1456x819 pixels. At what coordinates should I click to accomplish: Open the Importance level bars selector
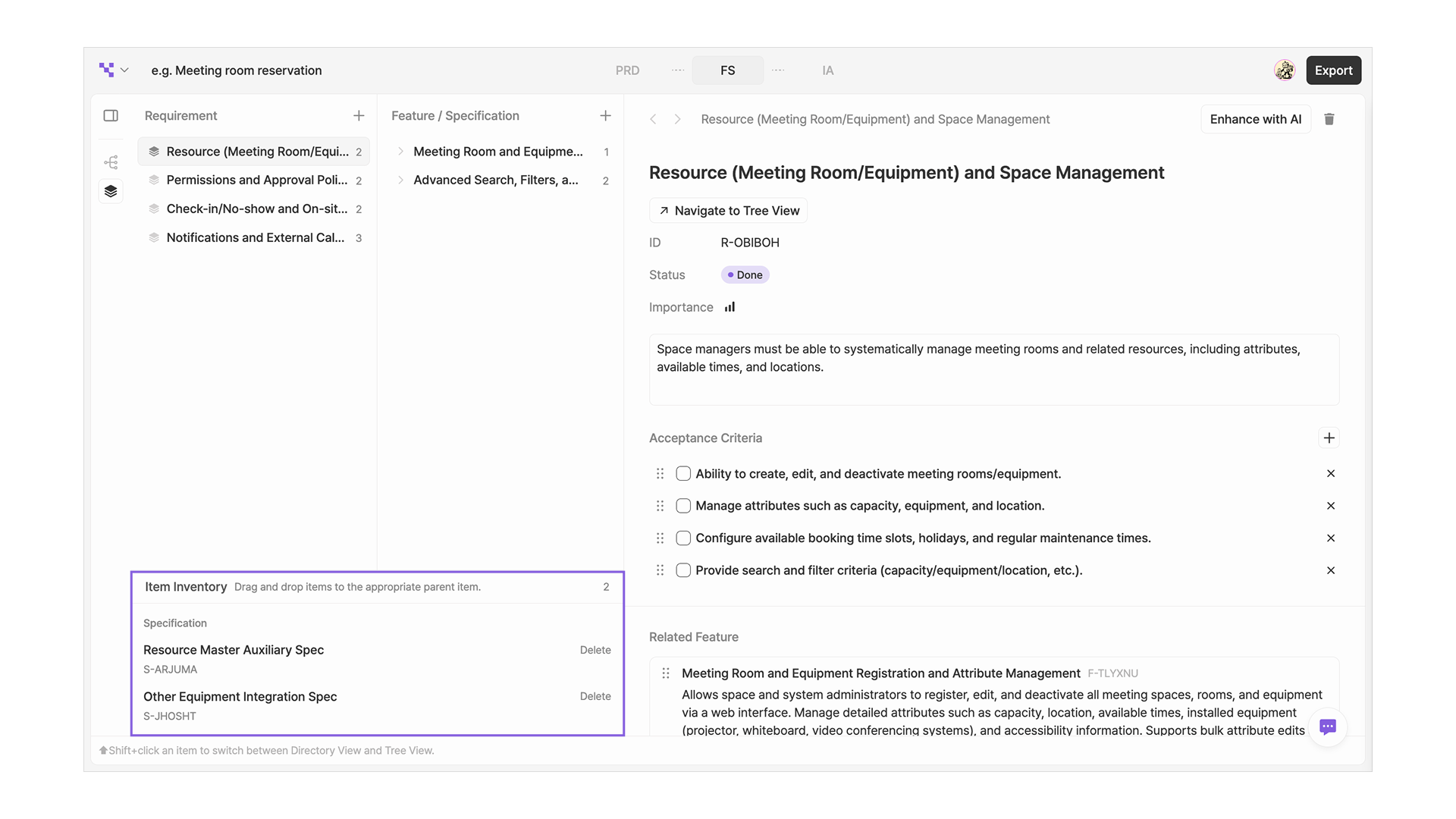[730, 307]
